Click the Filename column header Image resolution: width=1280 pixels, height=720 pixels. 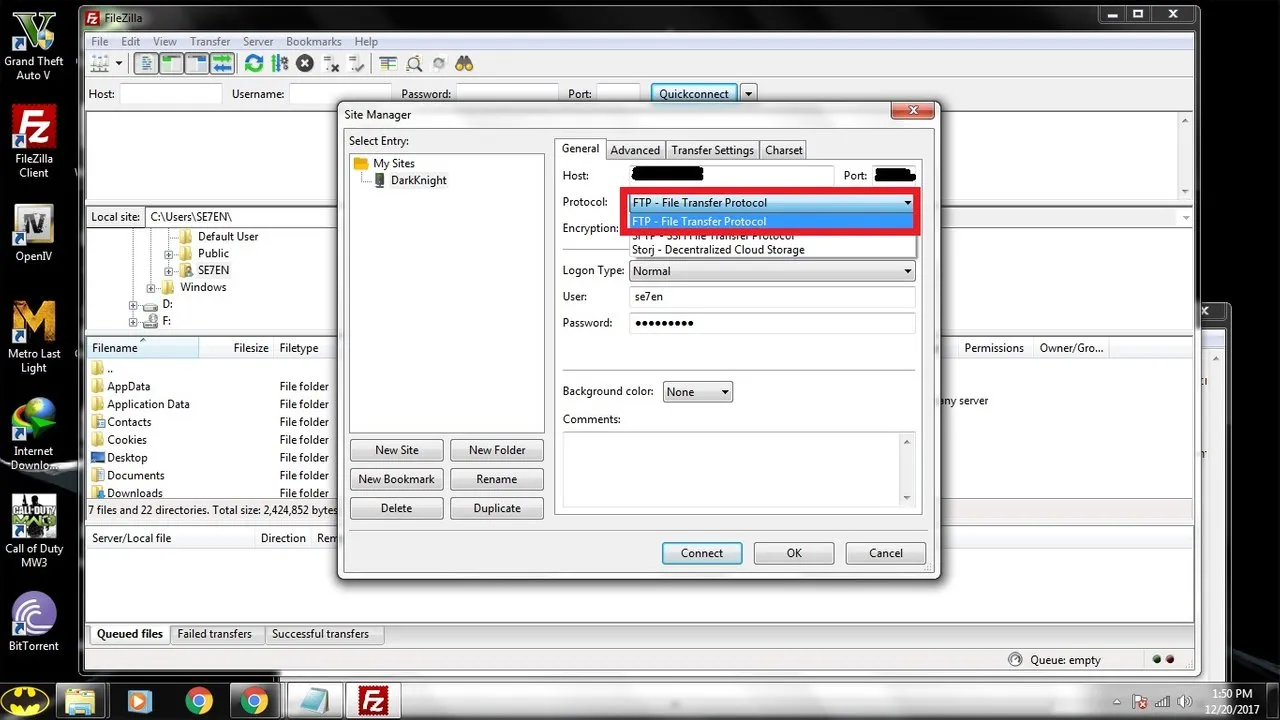coord(143,348)
